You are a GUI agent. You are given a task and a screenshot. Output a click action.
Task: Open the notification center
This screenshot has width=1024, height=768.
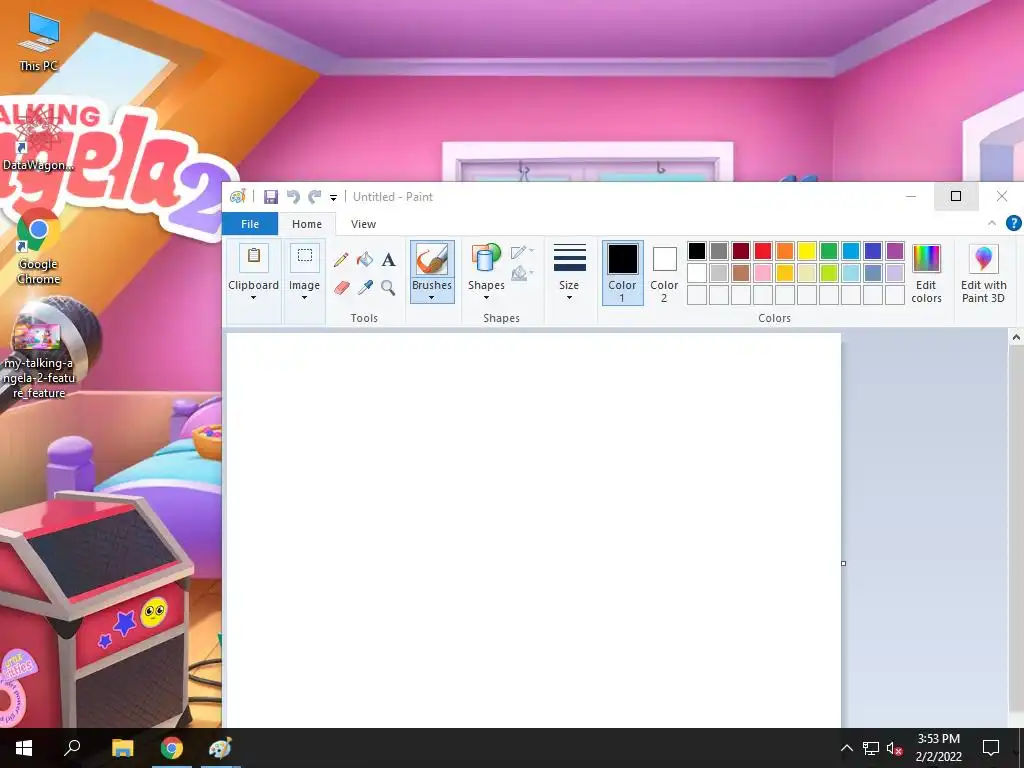991,748
